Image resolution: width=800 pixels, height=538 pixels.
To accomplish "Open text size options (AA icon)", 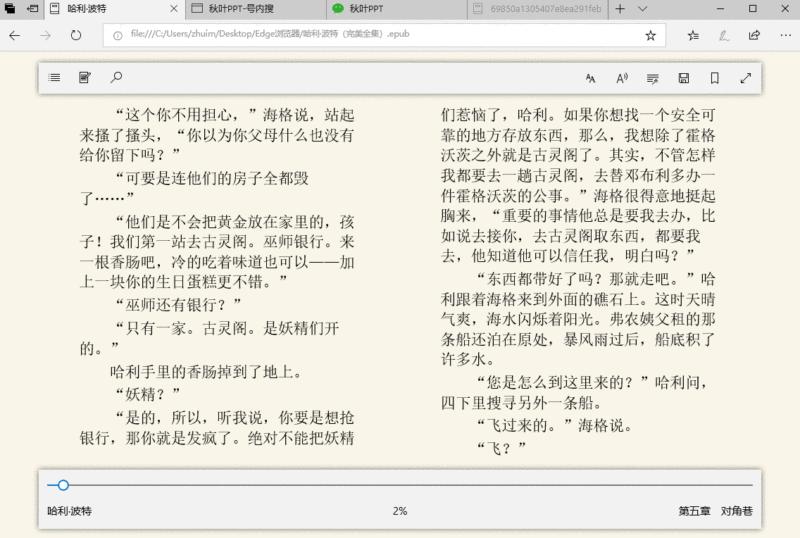I will [x=590, y=78].
